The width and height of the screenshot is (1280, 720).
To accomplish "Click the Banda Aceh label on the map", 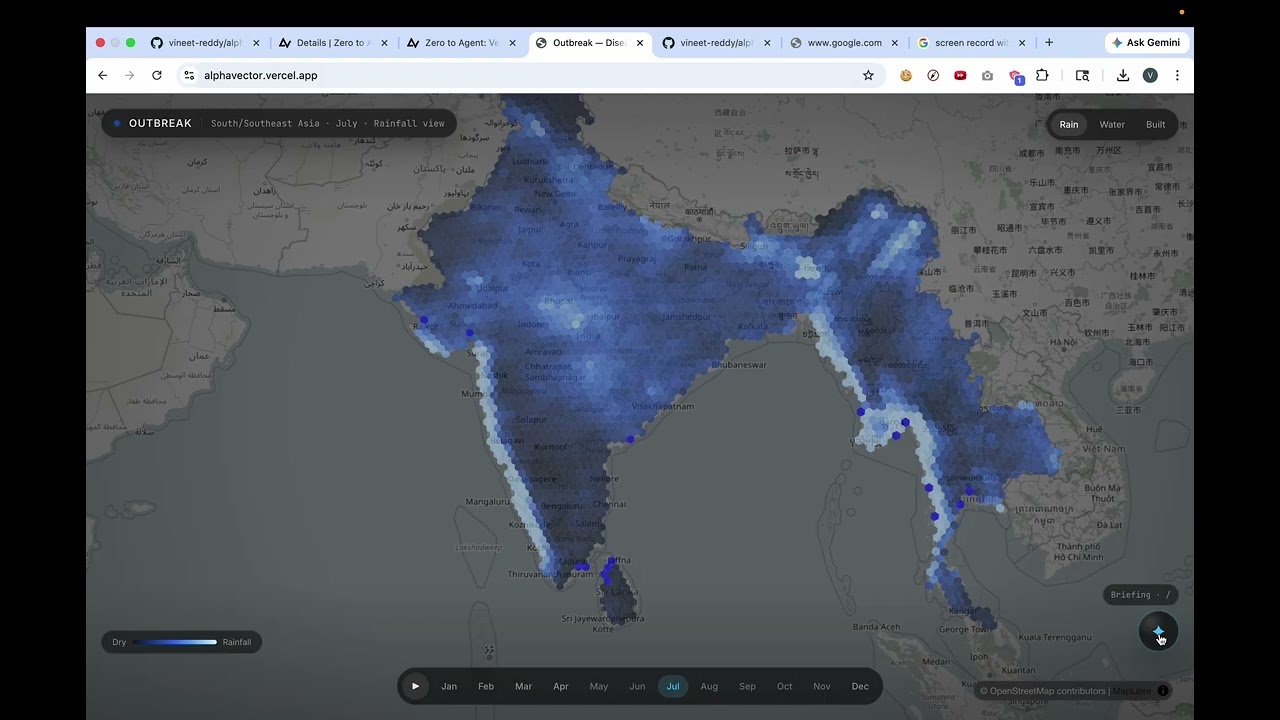I will 877,627.
